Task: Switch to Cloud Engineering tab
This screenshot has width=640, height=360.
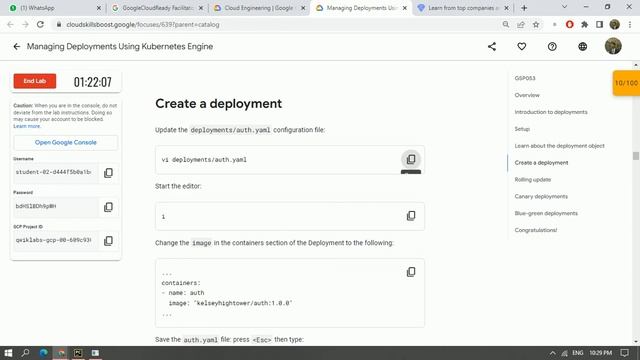Action: pos(259,8)
